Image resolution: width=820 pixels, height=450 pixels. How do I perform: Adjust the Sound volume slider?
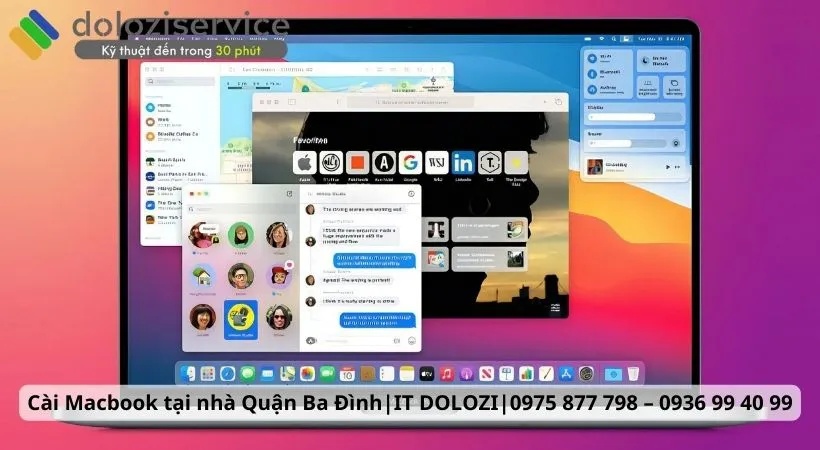(627, 143)
